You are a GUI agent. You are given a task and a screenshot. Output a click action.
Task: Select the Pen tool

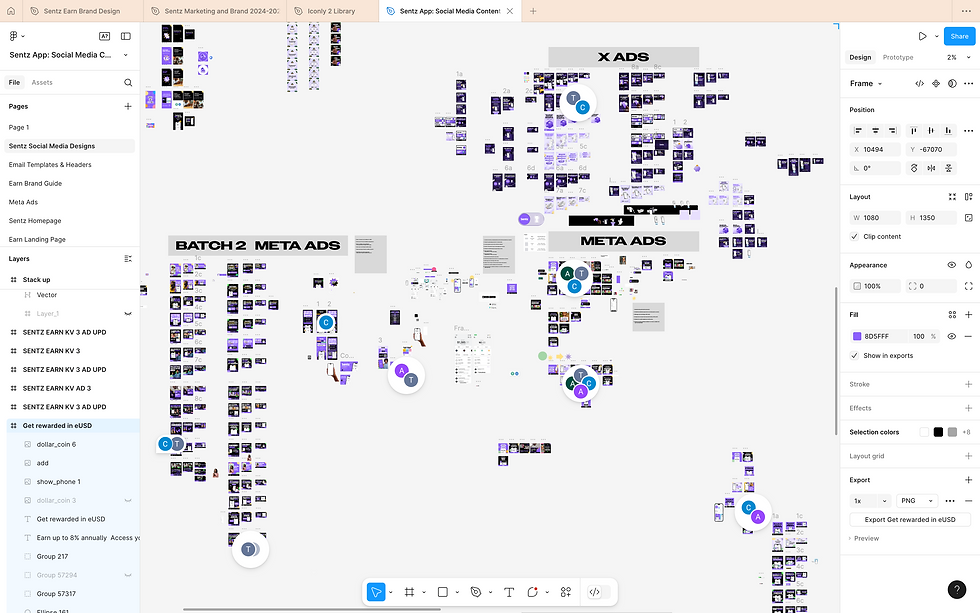click(476, 592)
